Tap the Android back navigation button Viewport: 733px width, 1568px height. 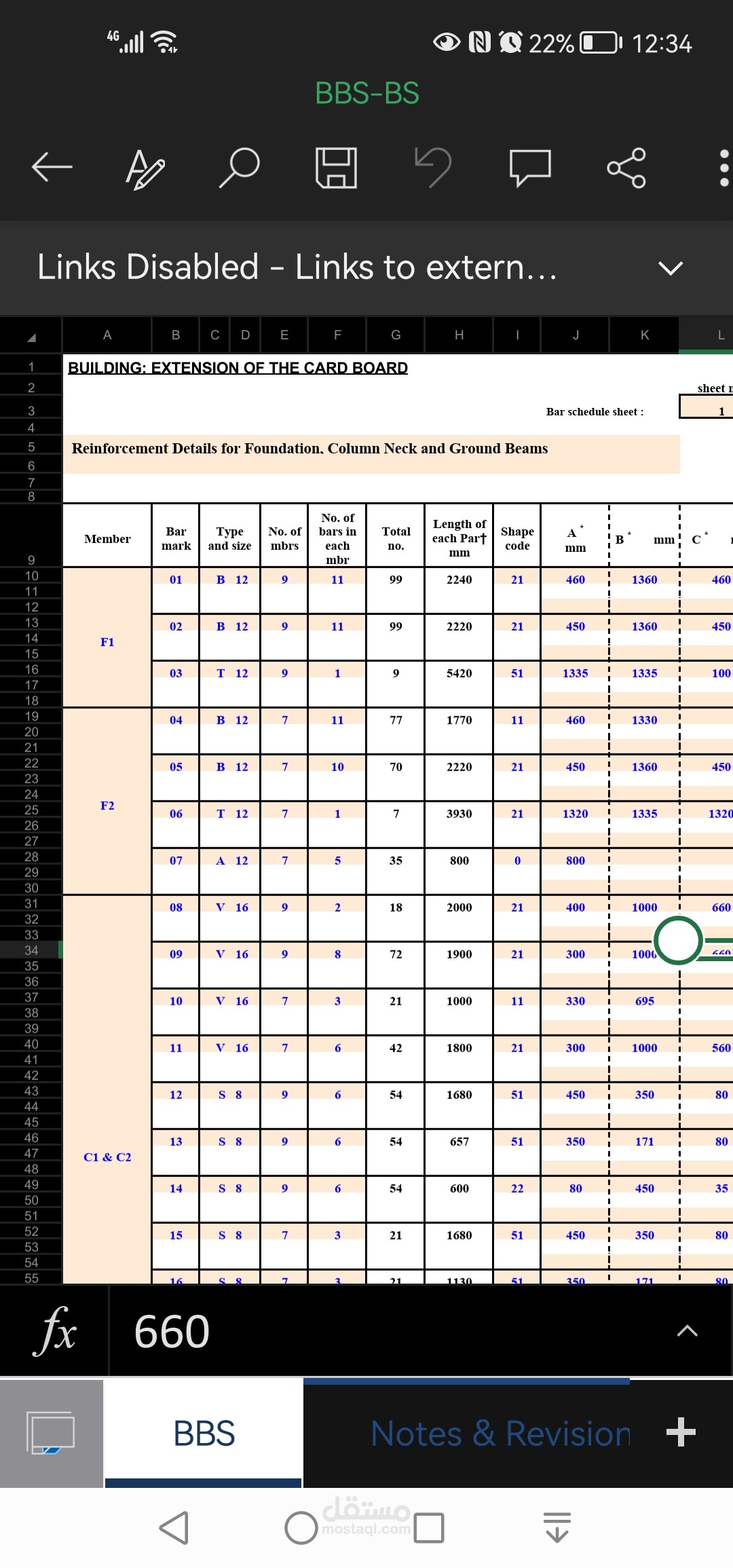tap(174, 1528)
